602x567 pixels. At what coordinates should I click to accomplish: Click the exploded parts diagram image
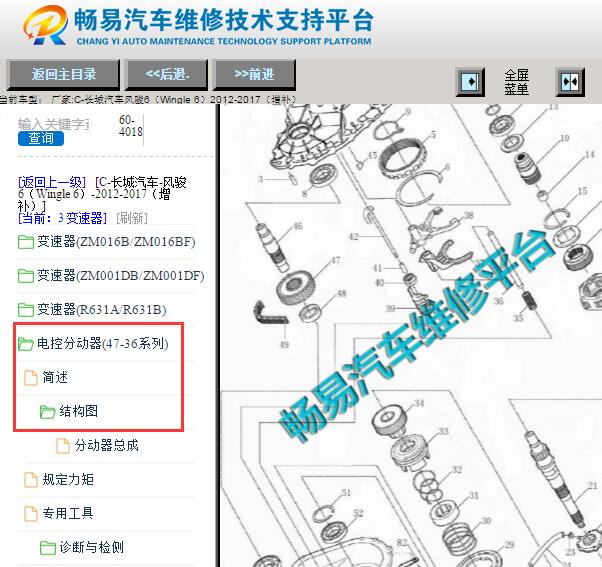(411, 336)
